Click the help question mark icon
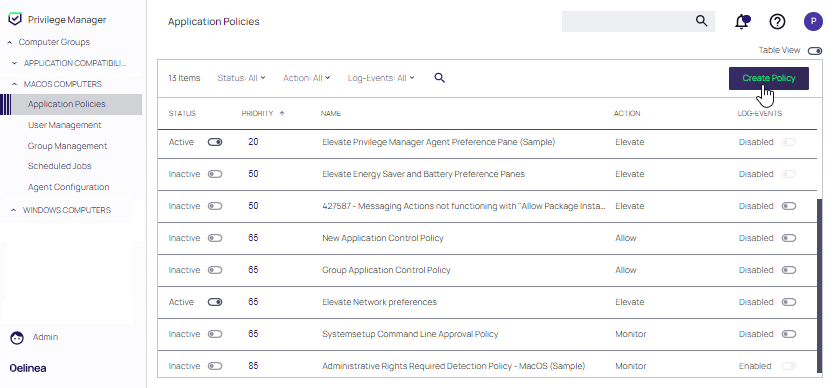Viewport: 835px width, 388px height. (777, 21)
